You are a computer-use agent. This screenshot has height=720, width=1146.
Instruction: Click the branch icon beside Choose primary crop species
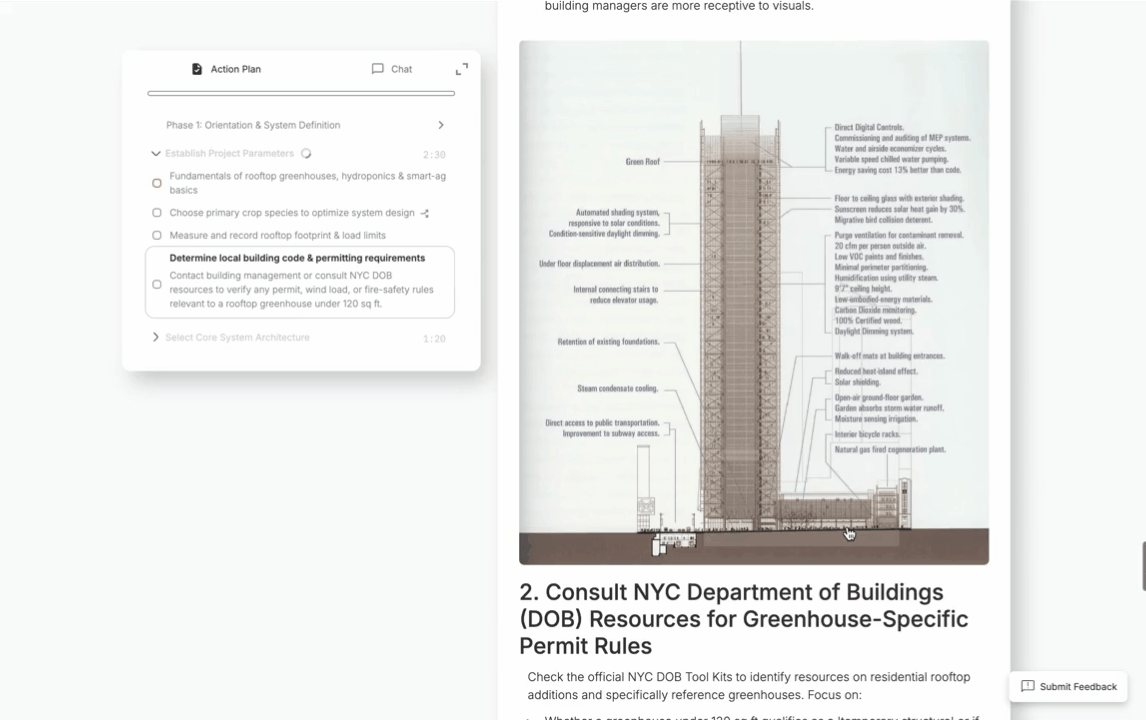pyautogui.click(x=425, y=213)
